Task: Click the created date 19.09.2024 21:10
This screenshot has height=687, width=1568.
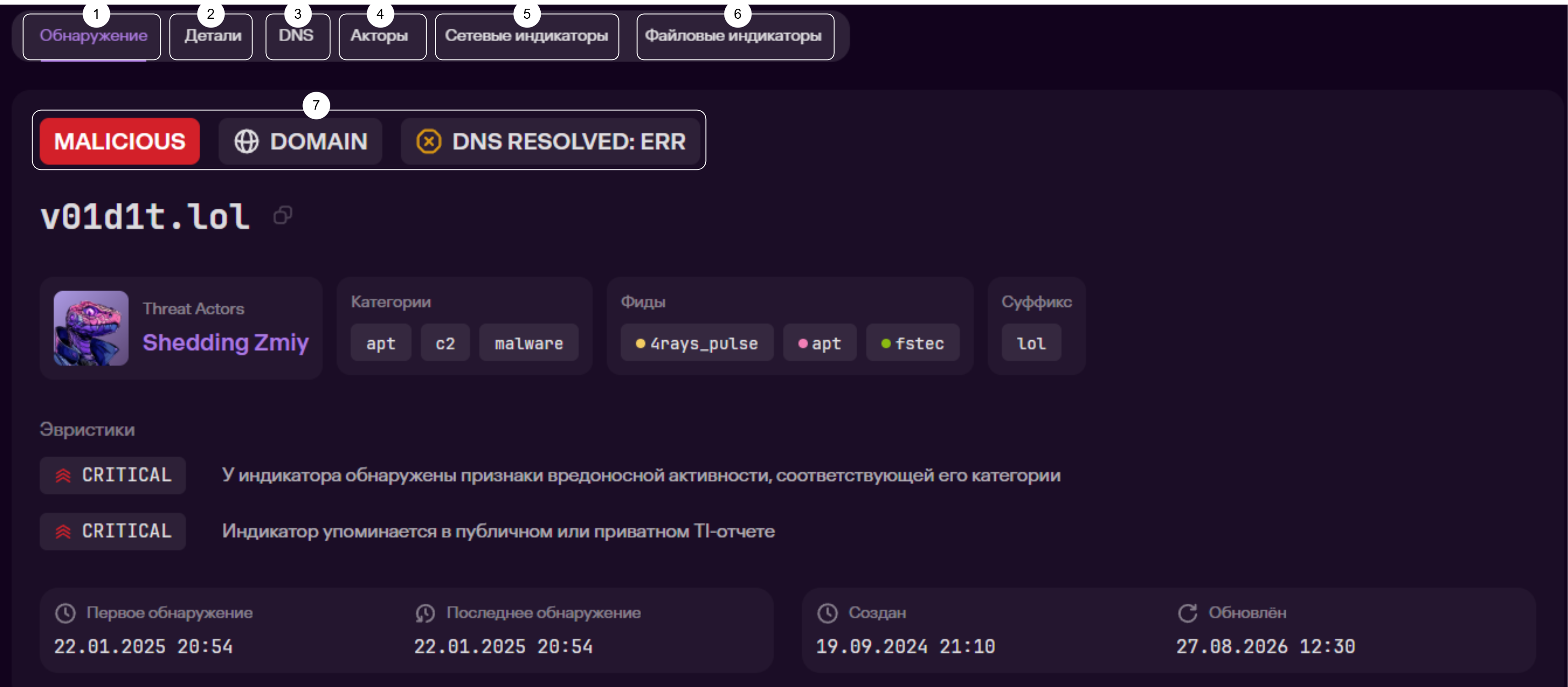Action: [905, 646]
